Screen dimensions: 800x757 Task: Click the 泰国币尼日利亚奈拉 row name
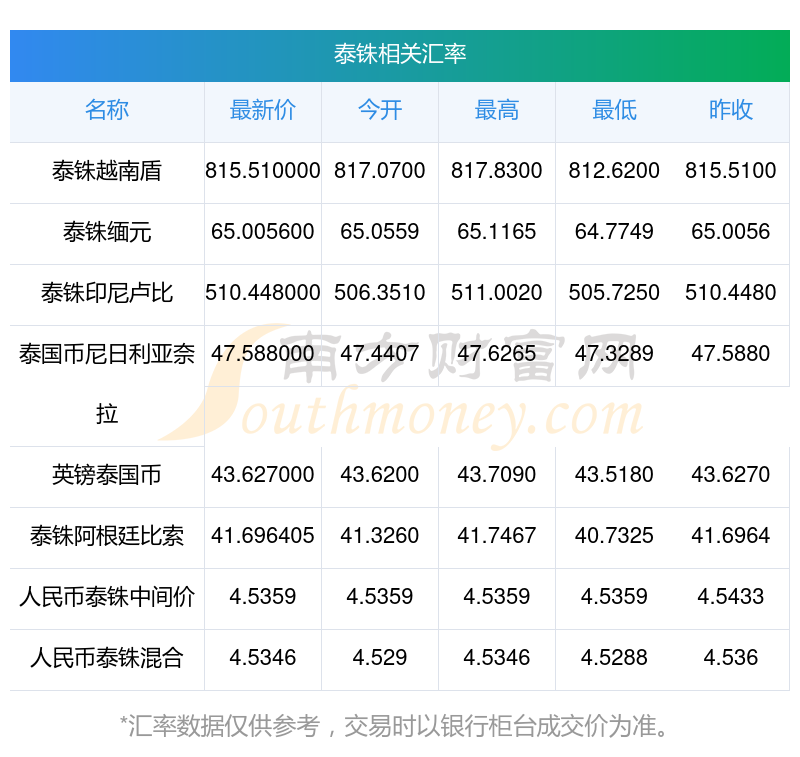coord(107,384)
